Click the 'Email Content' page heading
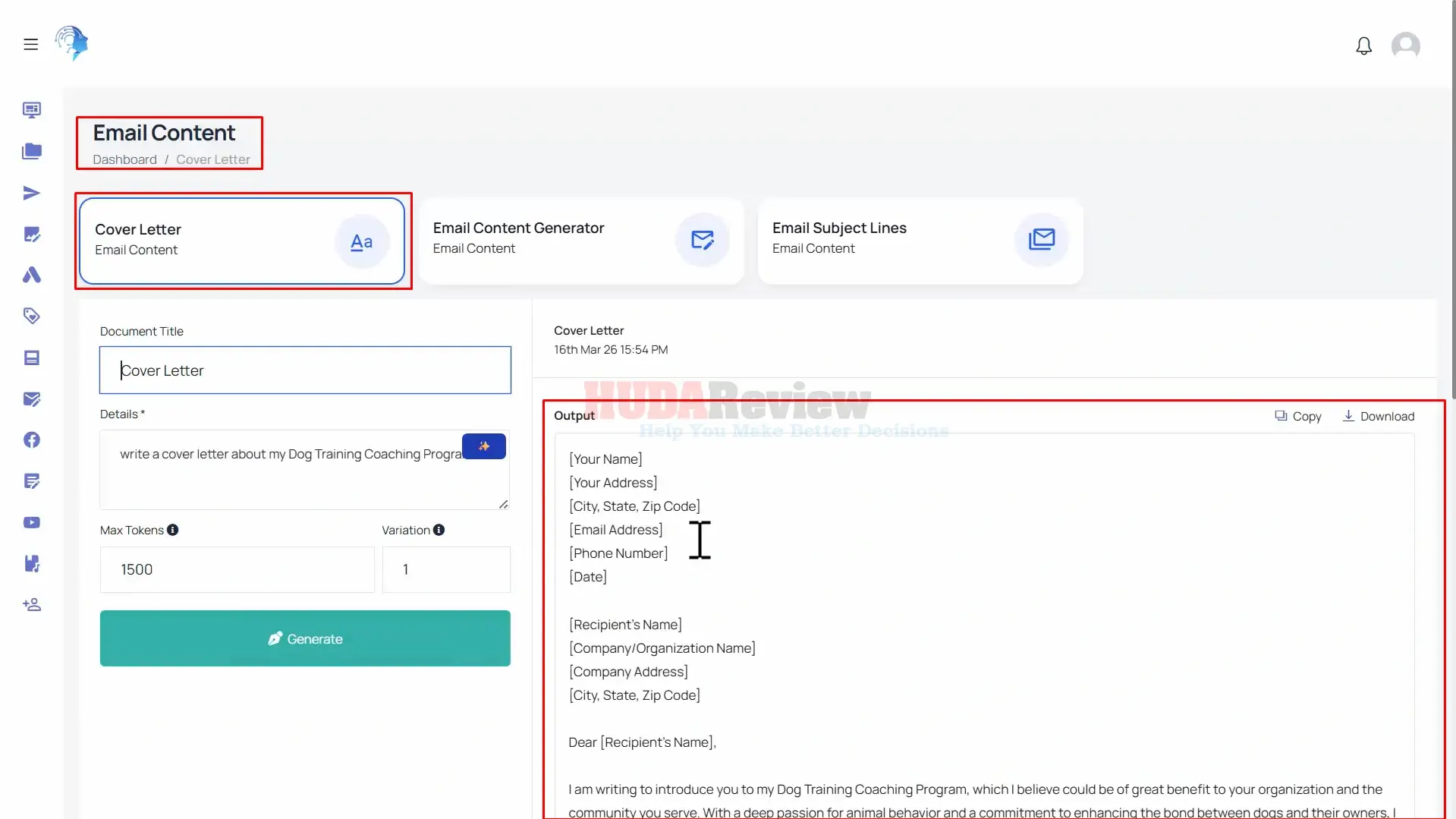The height and width of the screenshot is (819, 1456). [164, 133]
